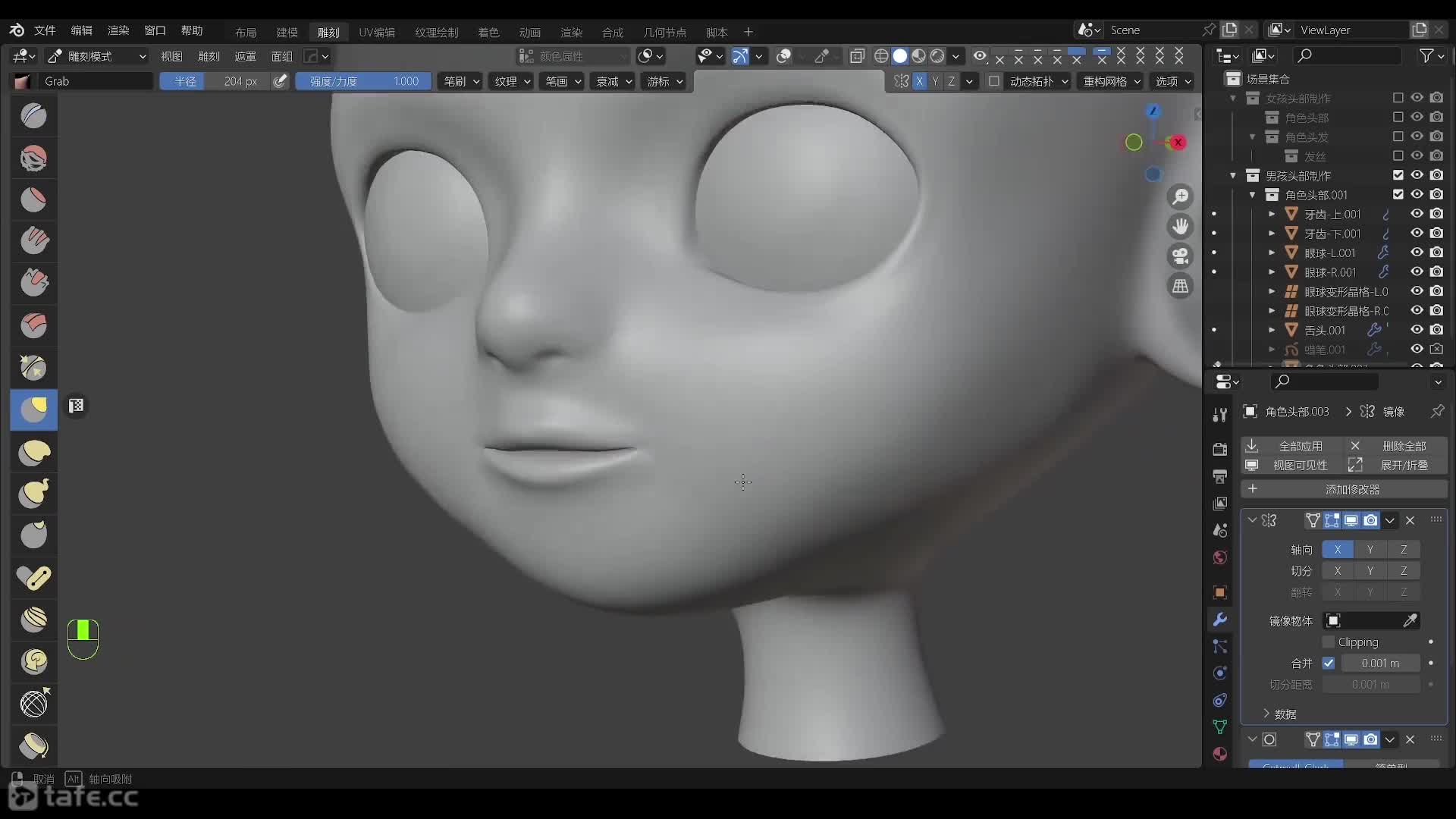Click 全部应用 apply all button
Image resolution: width=1456 pixels, height=819 pixels.
1291,446
